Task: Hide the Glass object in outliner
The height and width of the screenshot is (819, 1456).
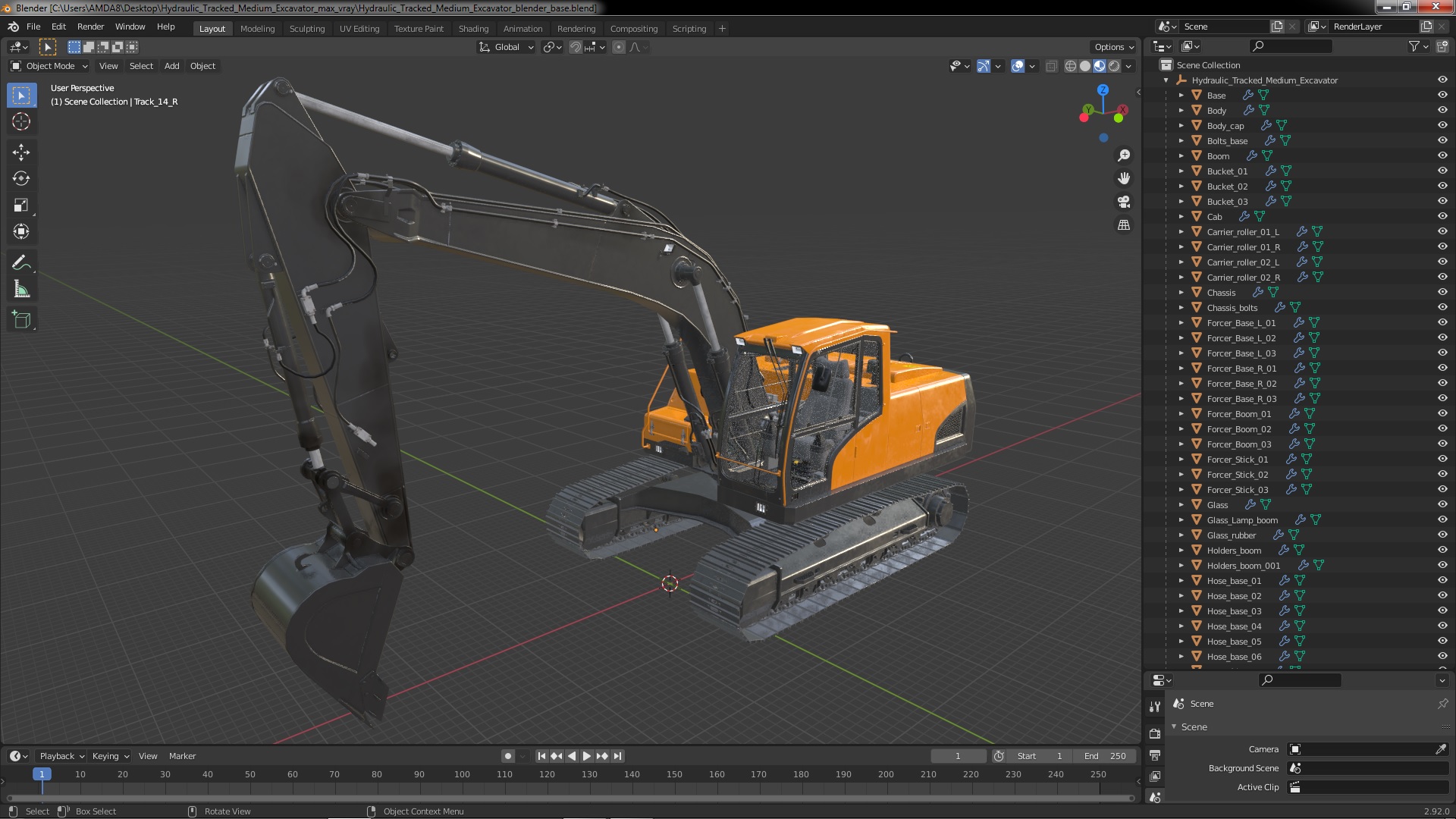Action: point(1442,505)
